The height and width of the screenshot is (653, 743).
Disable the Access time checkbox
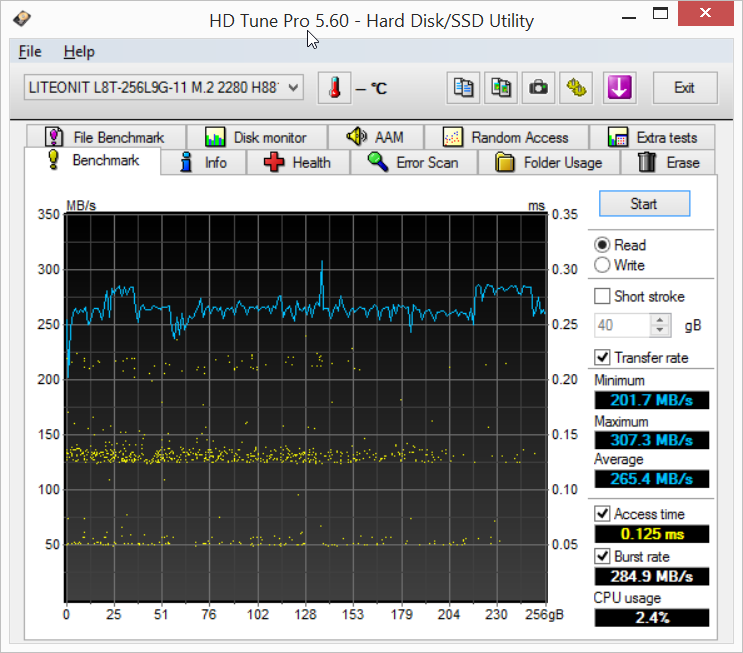tap(603, 514)
